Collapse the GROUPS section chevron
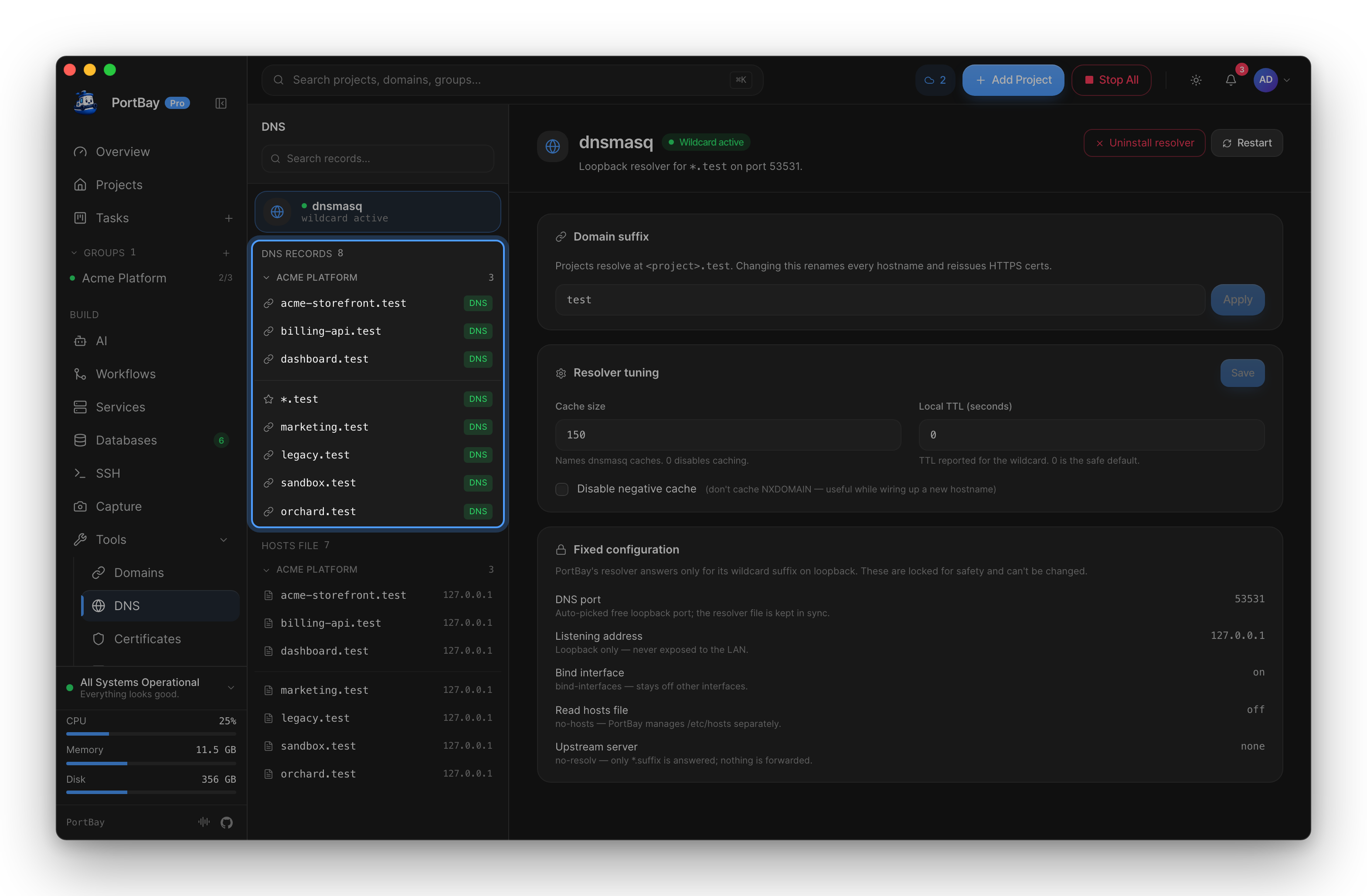 tap(74, 253)
